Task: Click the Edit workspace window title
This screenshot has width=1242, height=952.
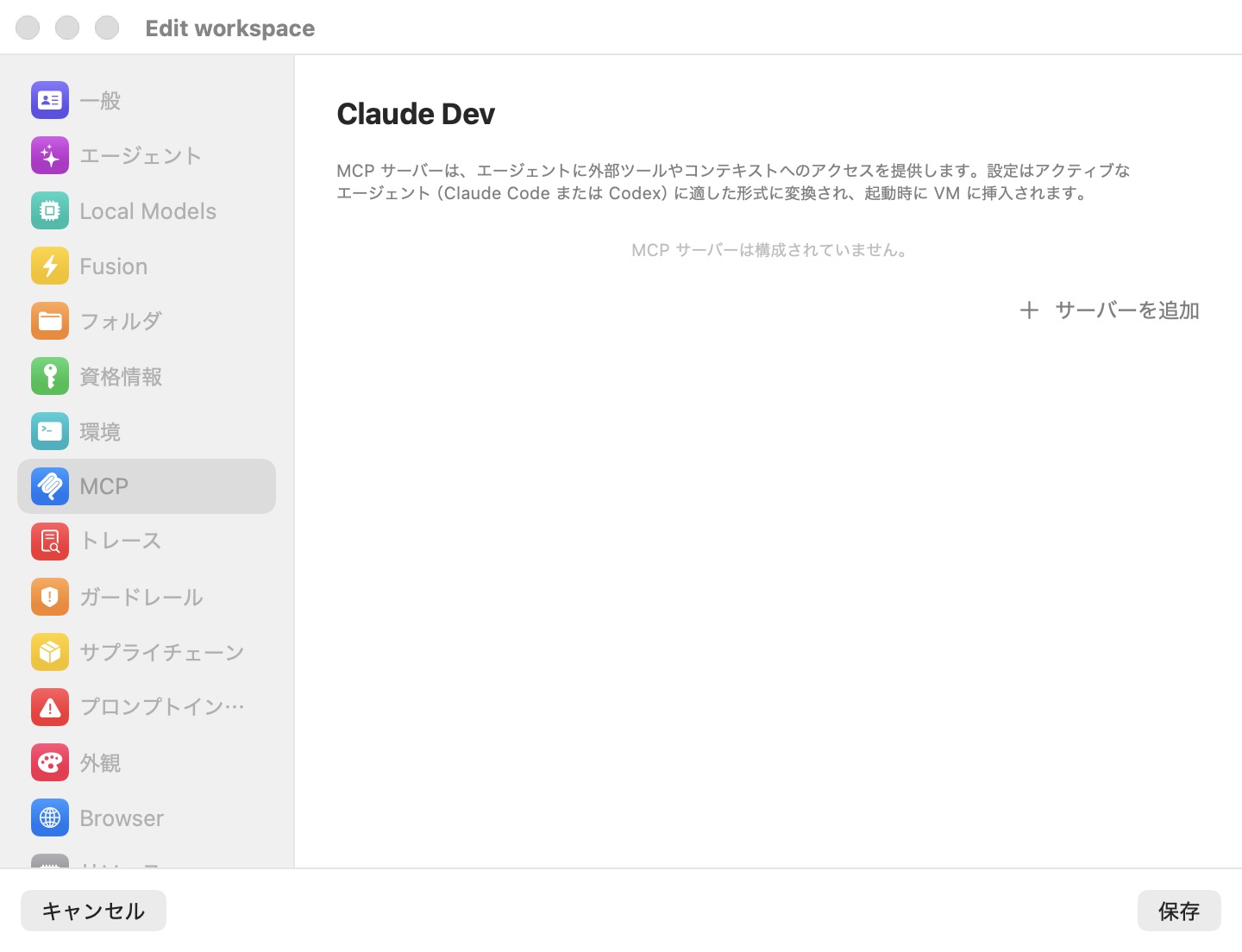Action: point(230,28)
